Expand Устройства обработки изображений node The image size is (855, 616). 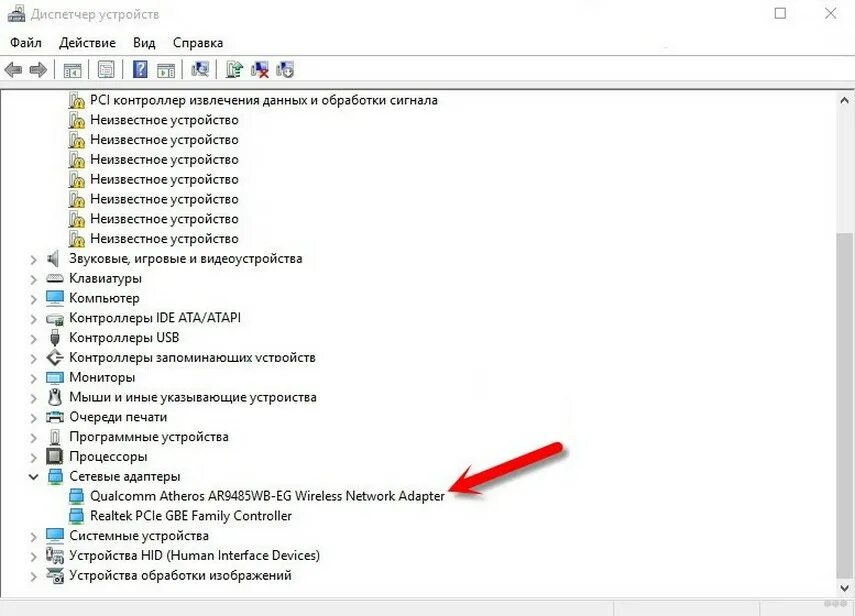34,576
